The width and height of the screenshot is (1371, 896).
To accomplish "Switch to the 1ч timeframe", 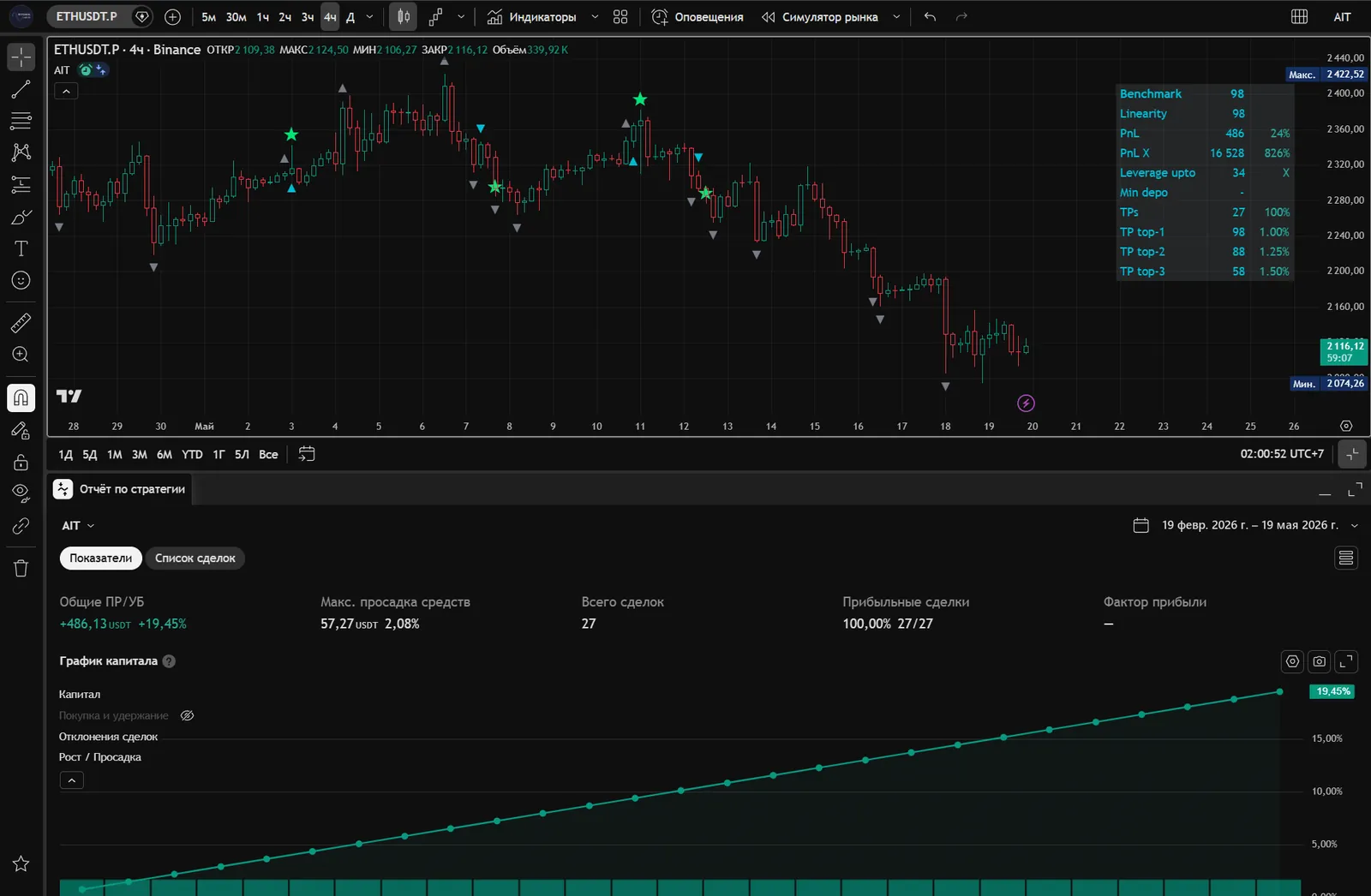I will pyautogui.click(x=262, y=17).
